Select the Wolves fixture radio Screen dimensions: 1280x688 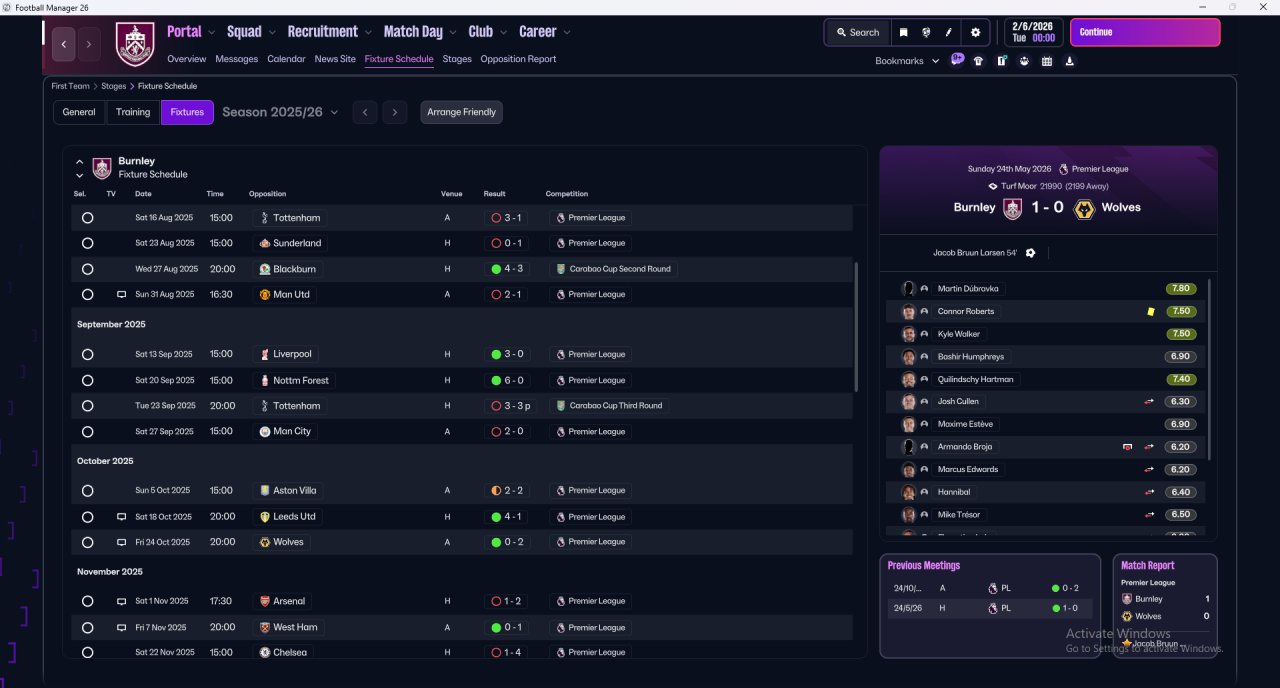coord(87,542)
